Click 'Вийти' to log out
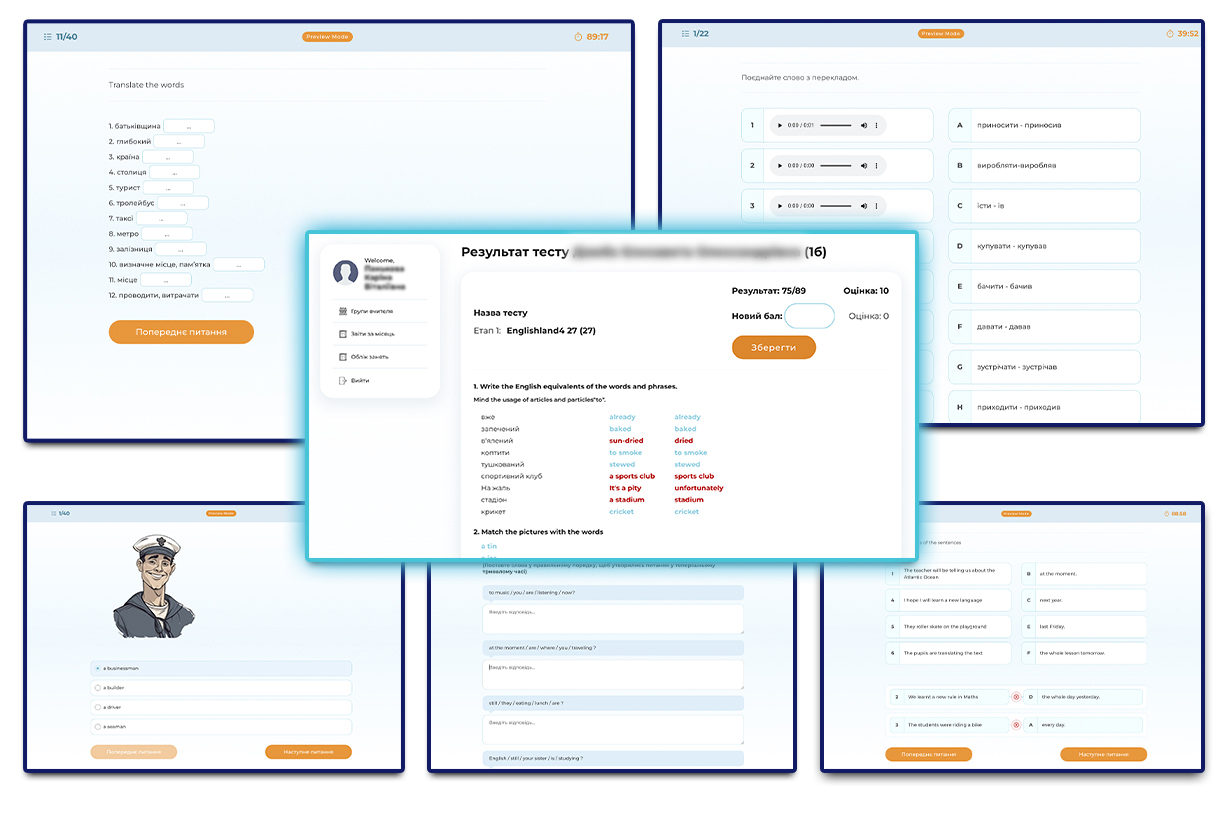 coord(359,381)
